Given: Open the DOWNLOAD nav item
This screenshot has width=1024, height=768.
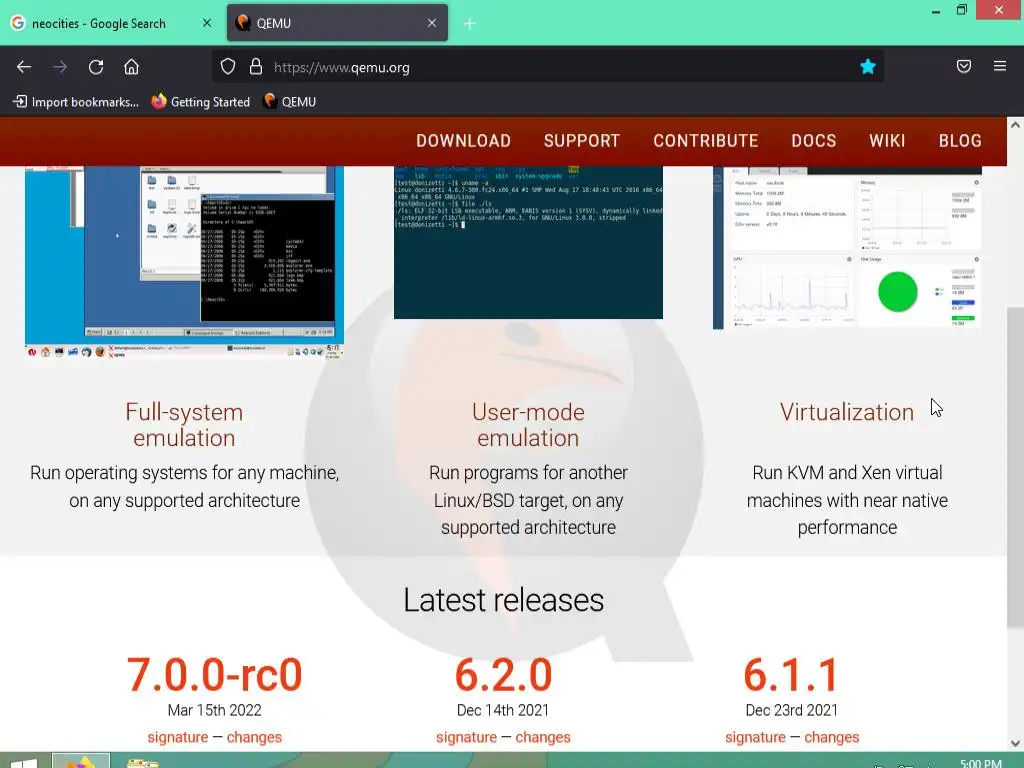Looking at the screenshot, I should [x=464, y=141].
